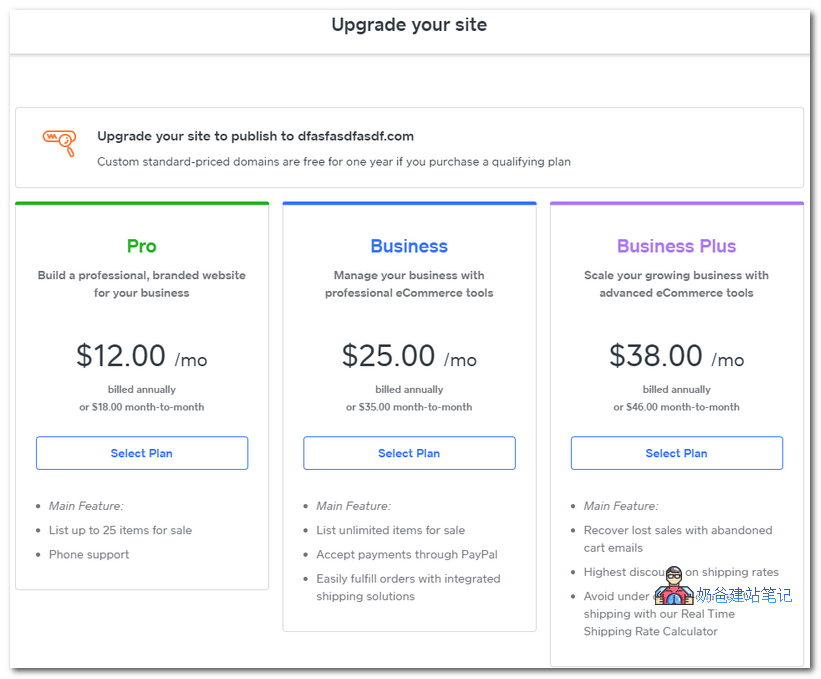Viewport: 821px width, 679px height.
Task: Click the abandoned cart emails feature
Action: [x=677, y=539]
